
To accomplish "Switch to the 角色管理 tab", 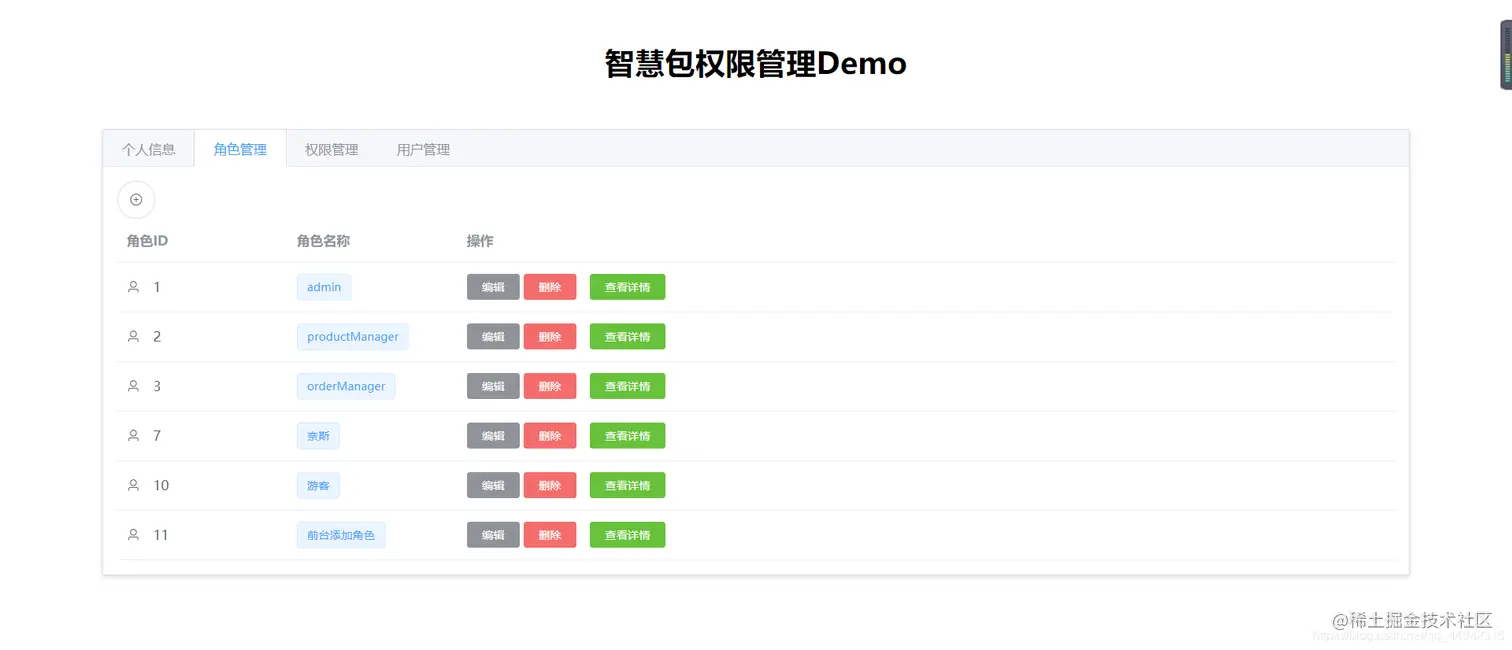I will click(240, 149).
